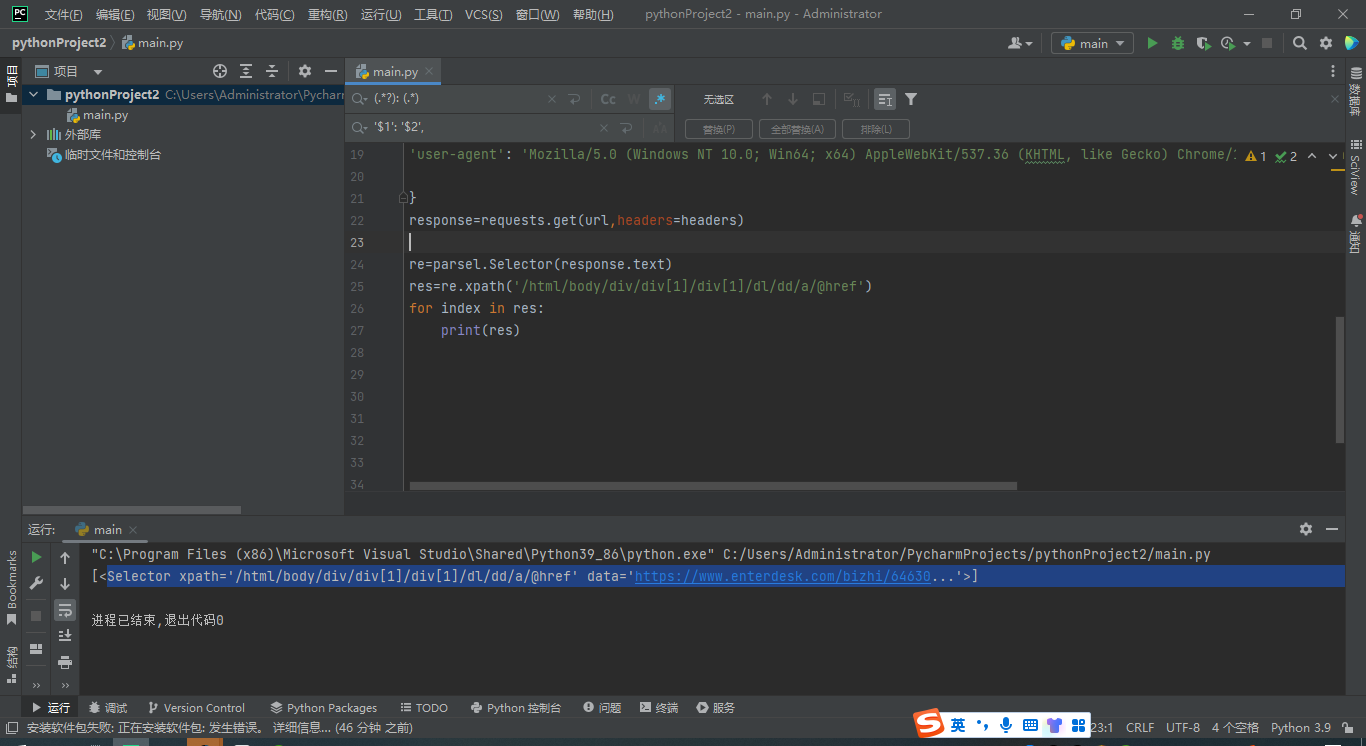
Task: Open the enterdesk.com link in console output
Action: [x=782, y=576]
